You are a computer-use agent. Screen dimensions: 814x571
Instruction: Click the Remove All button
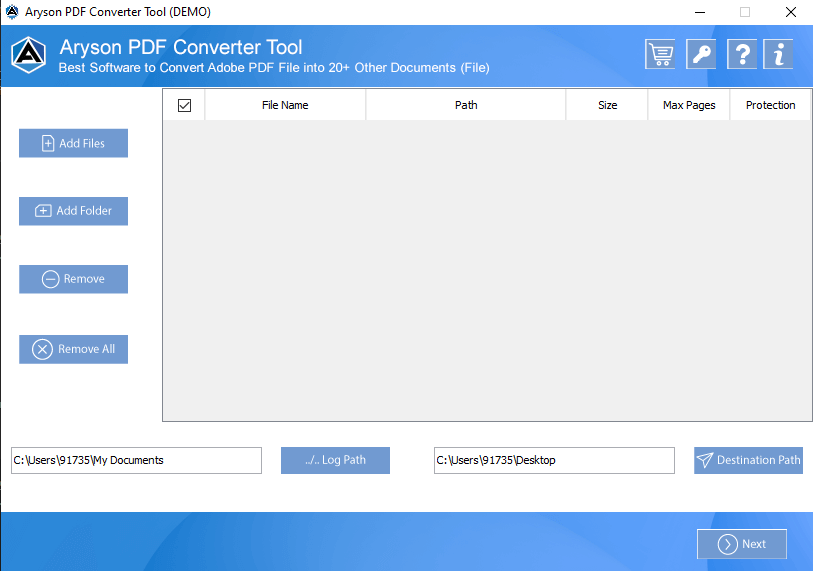tap(73, 349)
